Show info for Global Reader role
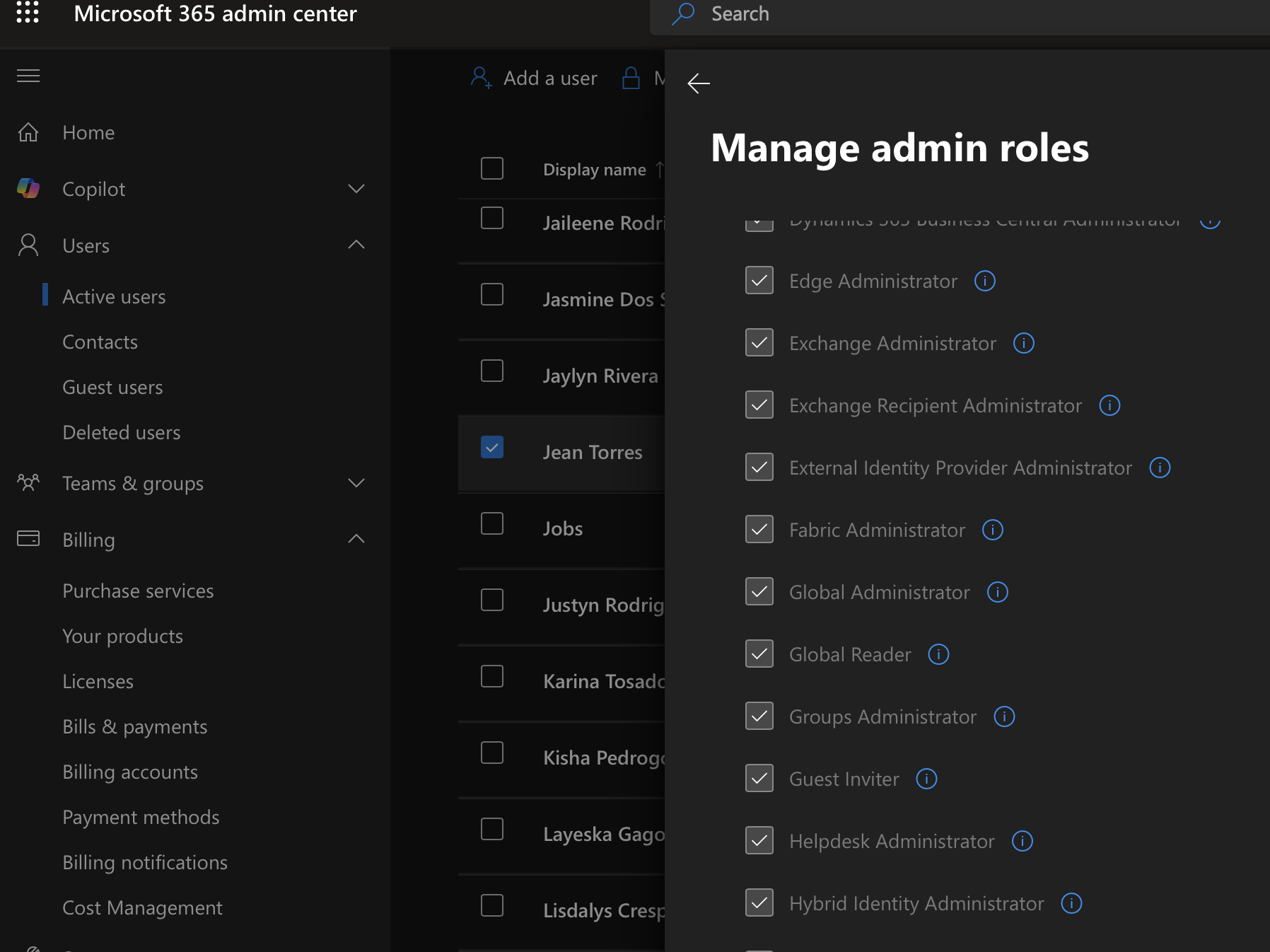1270x952 pixels. pyautogui.click(x=938, y=654)
